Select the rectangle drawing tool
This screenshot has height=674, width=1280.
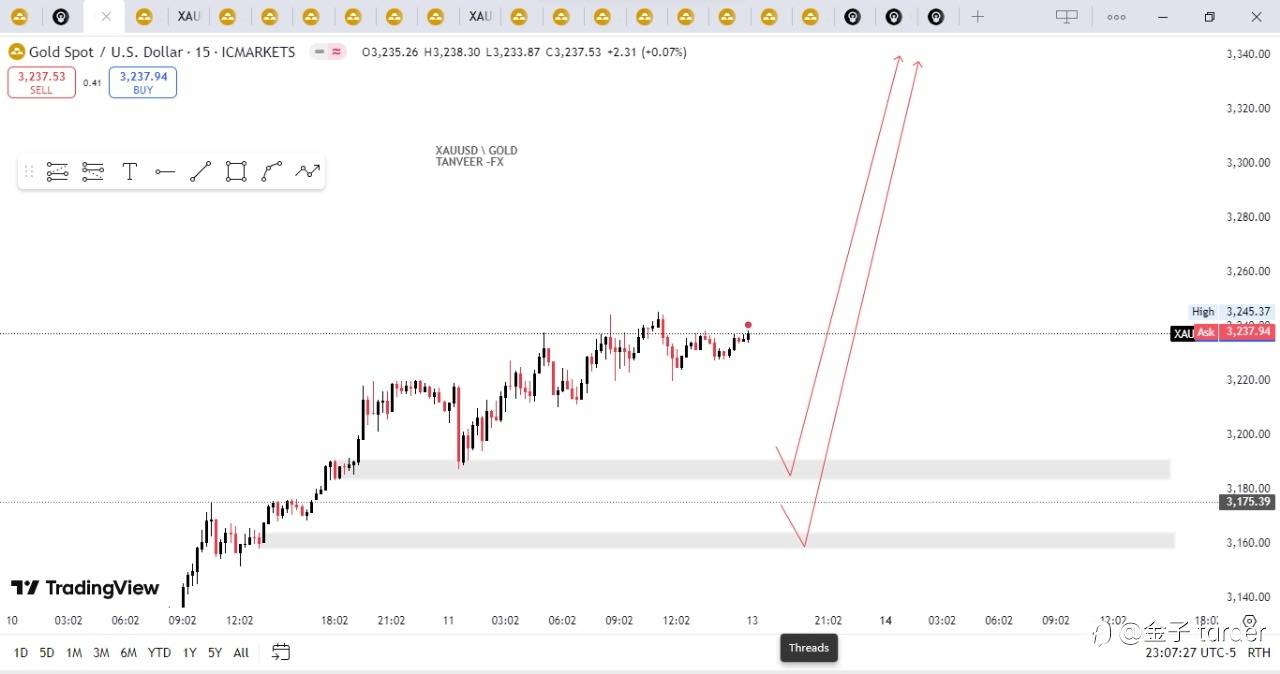(x=236, y=172)
